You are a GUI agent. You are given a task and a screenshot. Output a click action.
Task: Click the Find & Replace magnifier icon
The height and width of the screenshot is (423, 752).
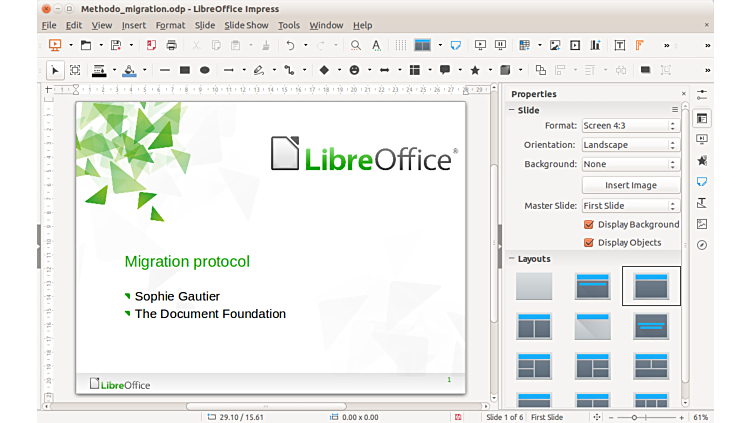coord(356,45)
